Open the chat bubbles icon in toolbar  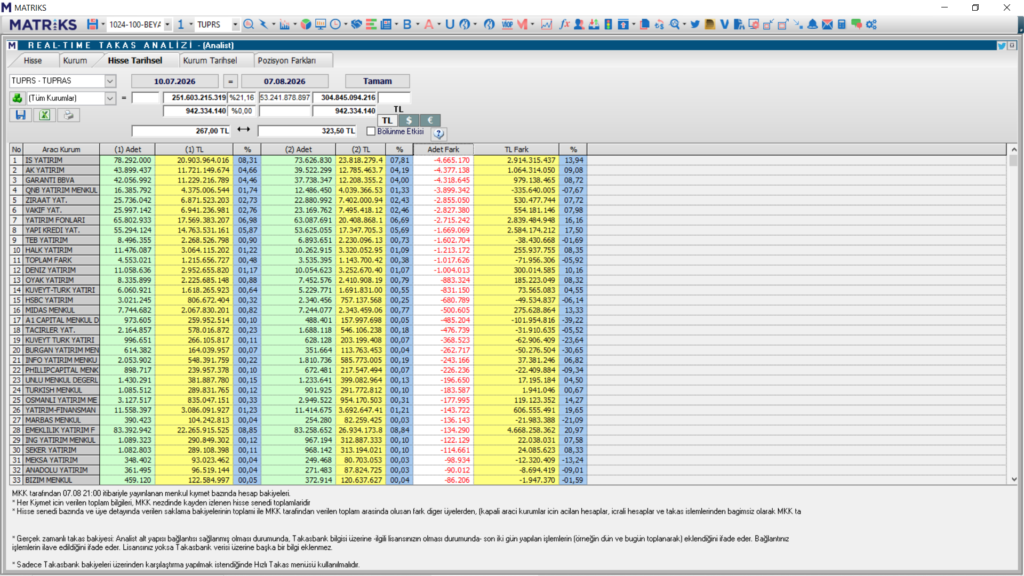point(856,24)
